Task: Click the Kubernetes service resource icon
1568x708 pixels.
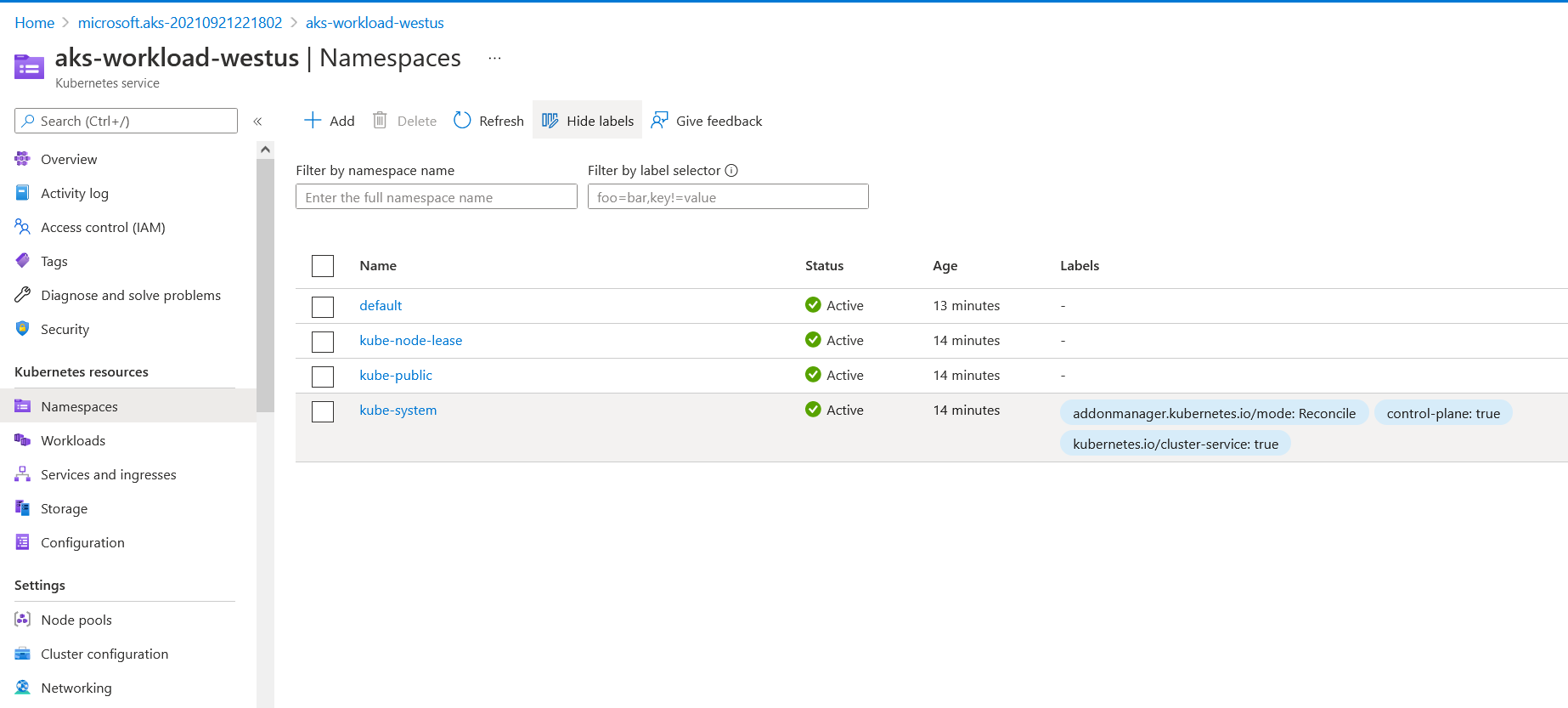Action: pos(29,67)
